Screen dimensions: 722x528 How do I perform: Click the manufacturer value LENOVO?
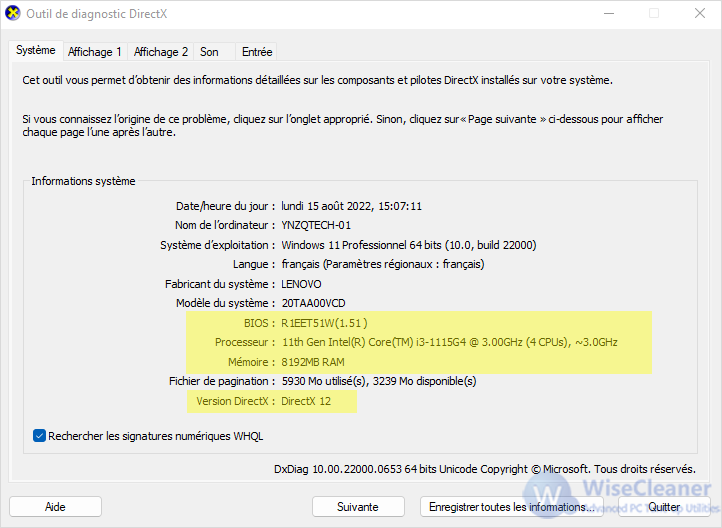pyautogui.click(x=301, y=284)
